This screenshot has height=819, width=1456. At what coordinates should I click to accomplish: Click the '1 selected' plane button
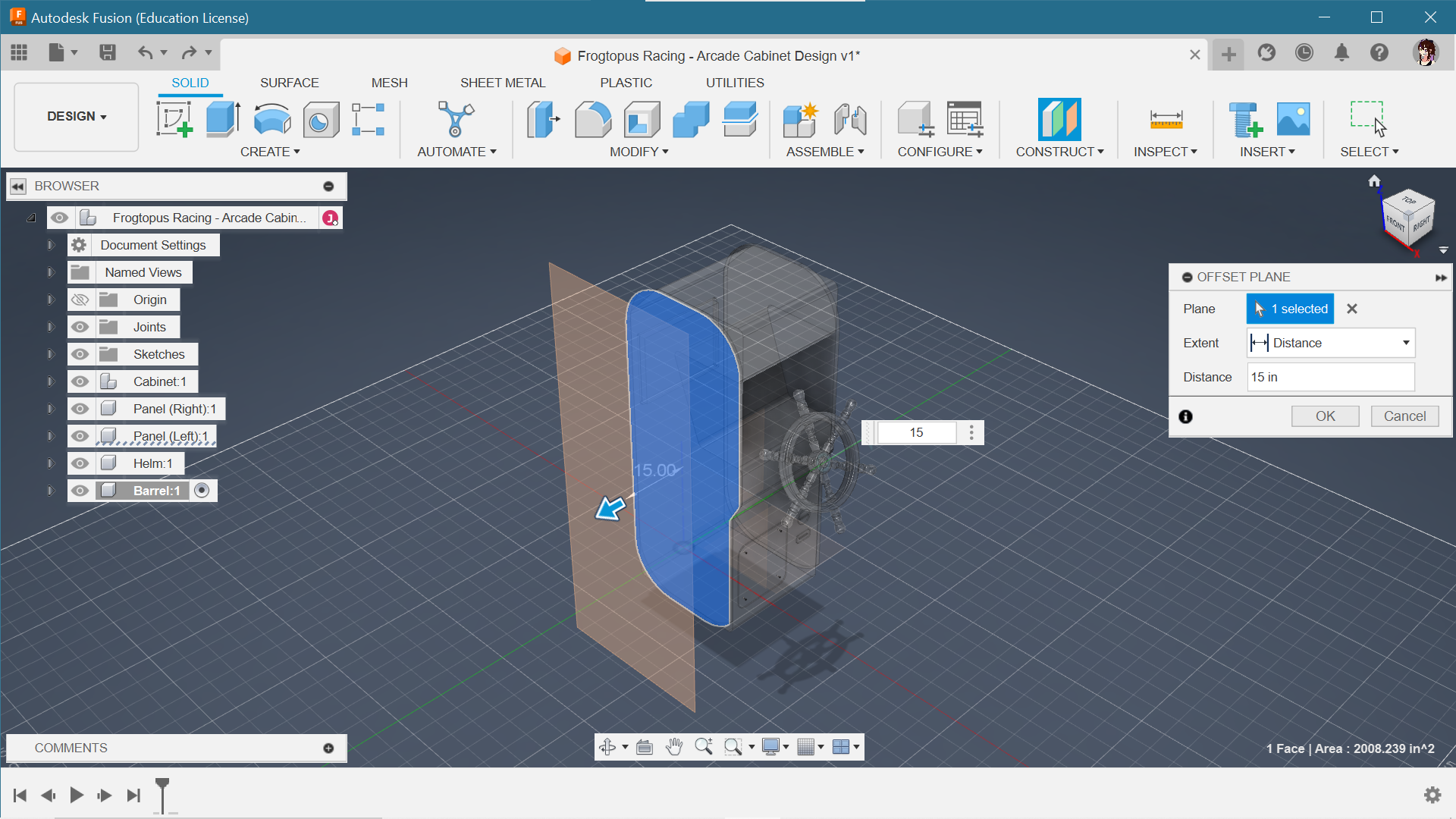(1290, 309)
